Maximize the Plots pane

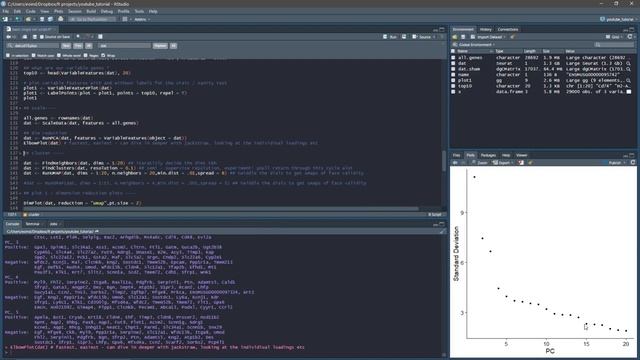632,155
